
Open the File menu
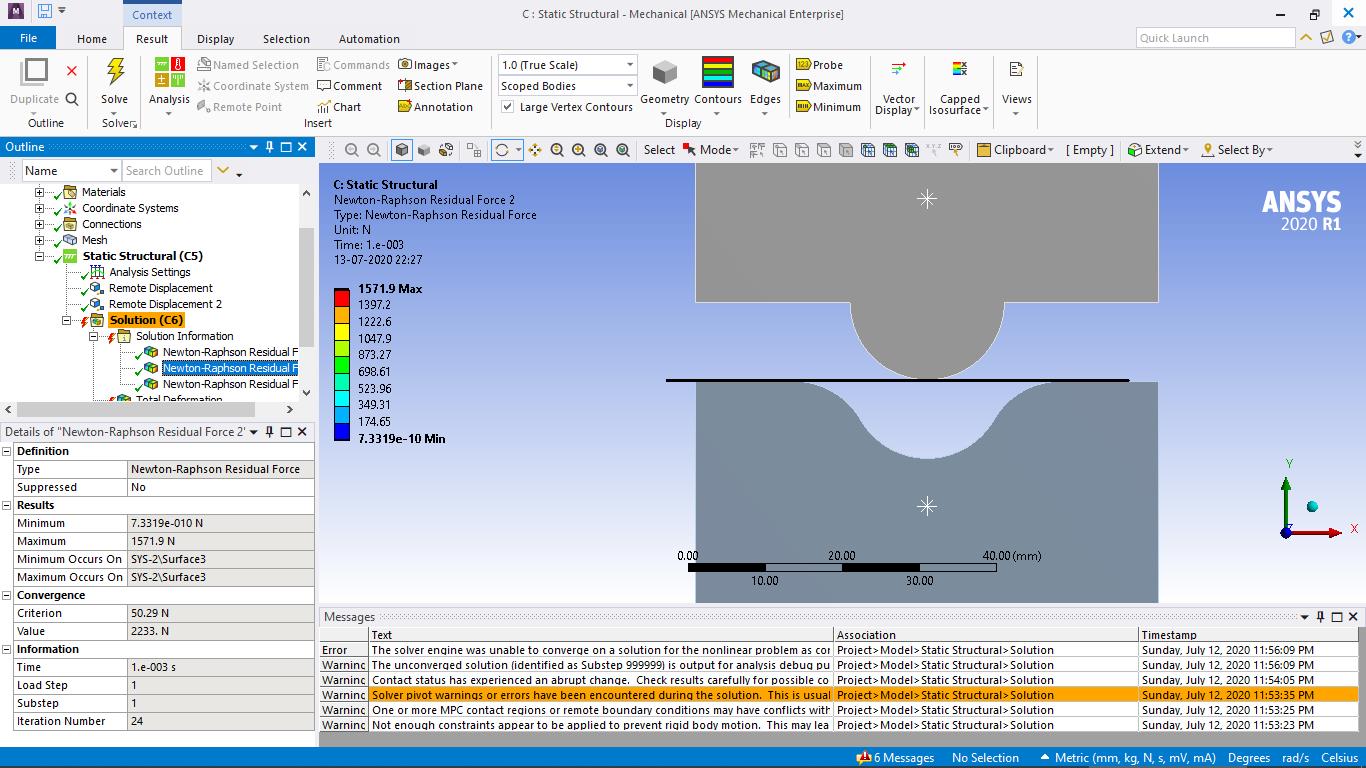(x=28, y=38)
